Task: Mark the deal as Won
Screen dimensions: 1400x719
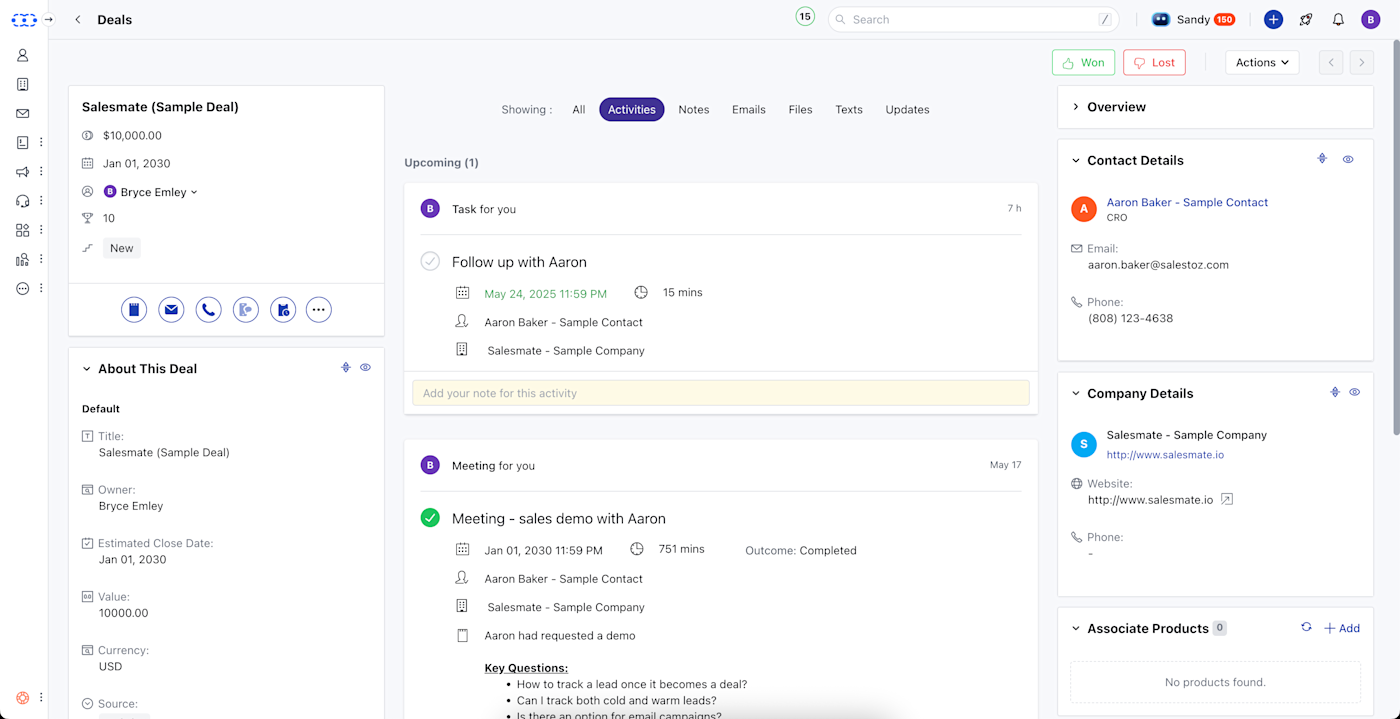Action: pyautogui.click(x=1083, y=62)
